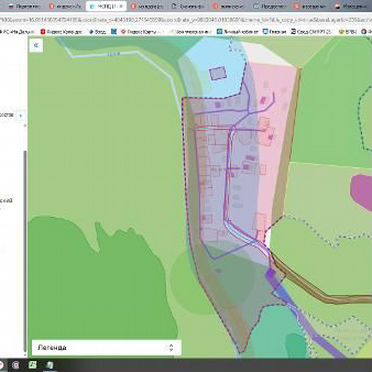The height and width of the screenshot is (372, 372).
Task: Open the green spreadsheet app in taskbar
Action: click(x=32, y=365)
